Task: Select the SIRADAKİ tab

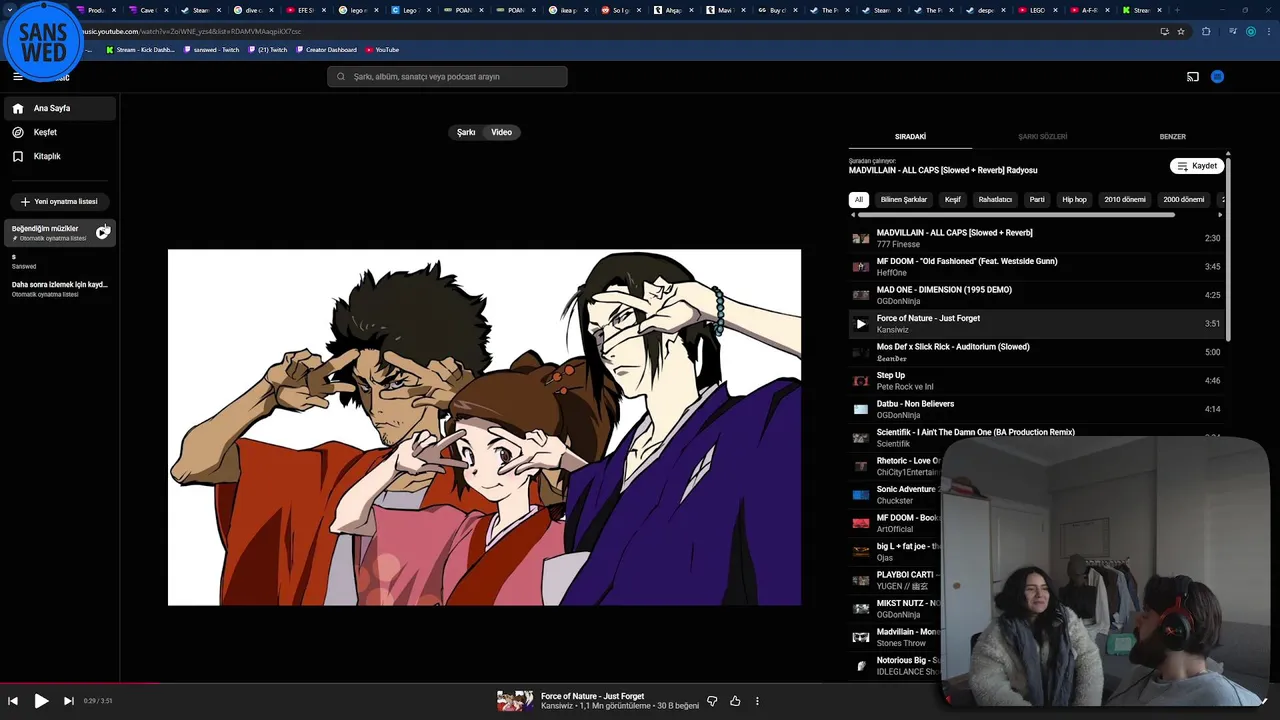Action: click(910, 137)
